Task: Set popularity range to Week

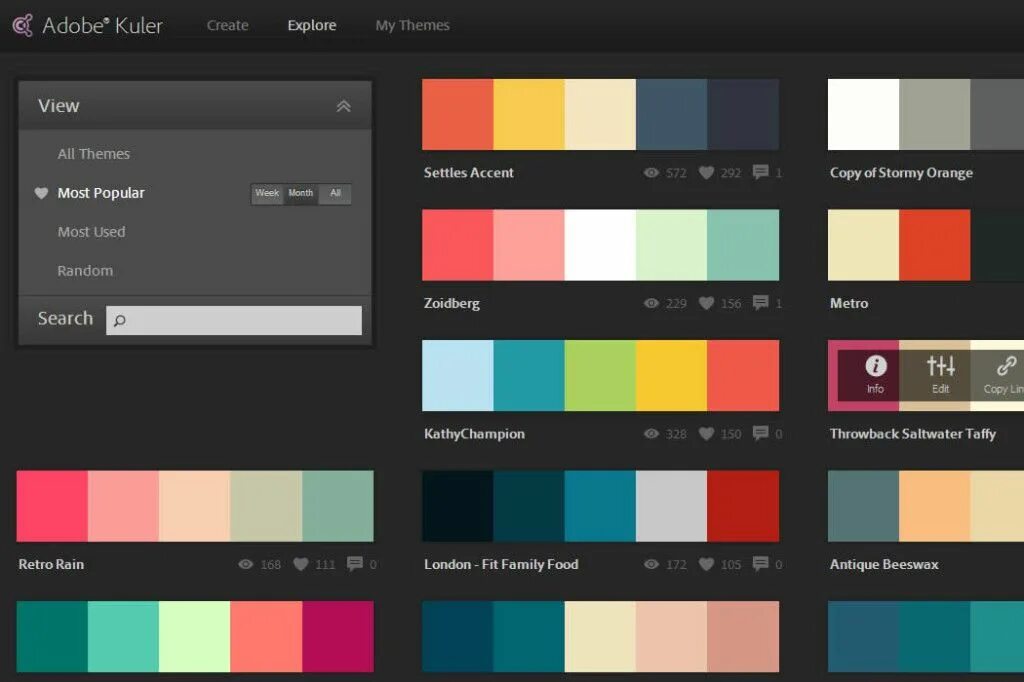Action: (267, 193)
